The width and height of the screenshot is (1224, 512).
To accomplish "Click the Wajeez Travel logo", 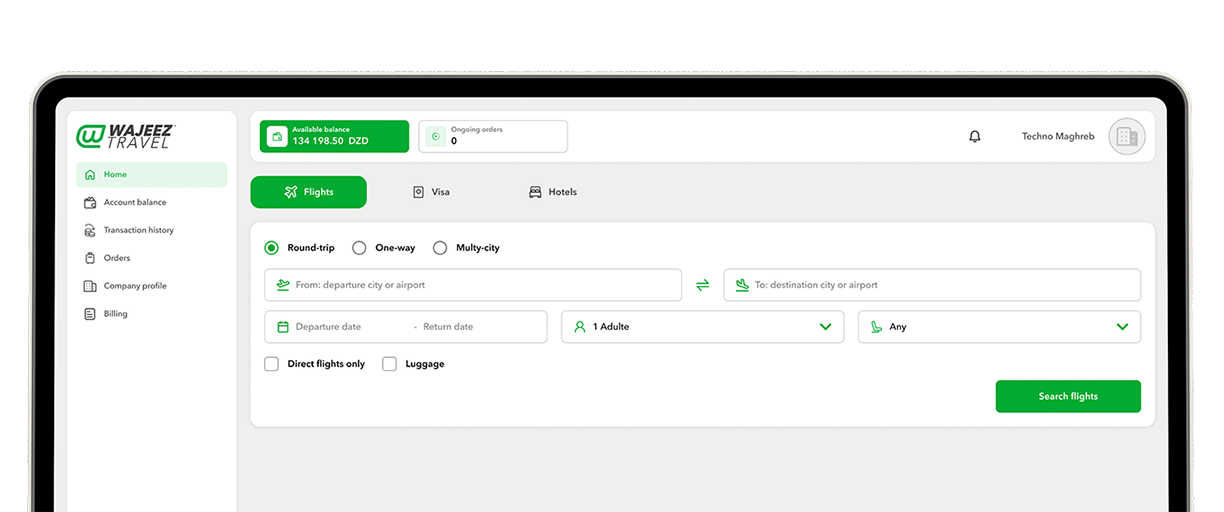I will coord(126,137).
